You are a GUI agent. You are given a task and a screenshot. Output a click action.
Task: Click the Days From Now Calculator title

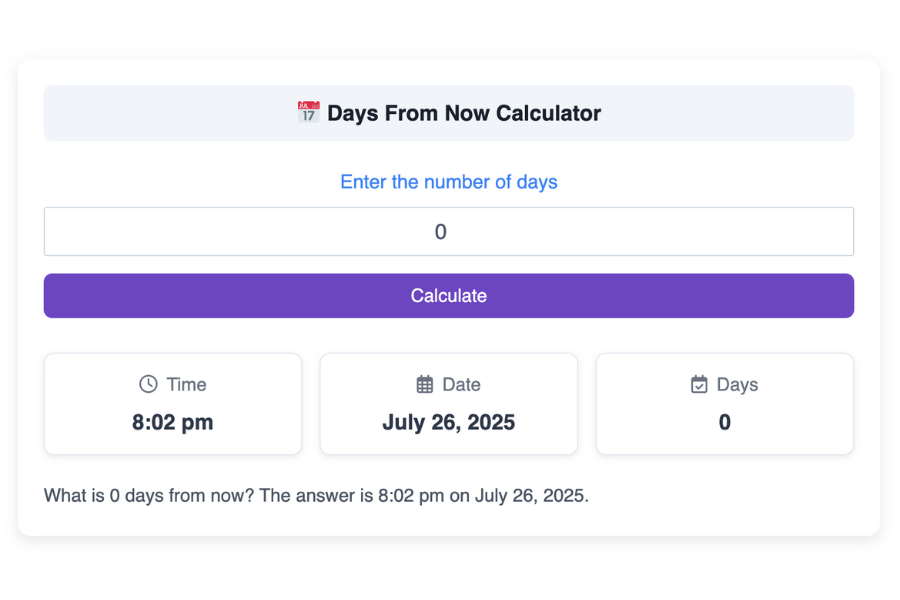465,113
